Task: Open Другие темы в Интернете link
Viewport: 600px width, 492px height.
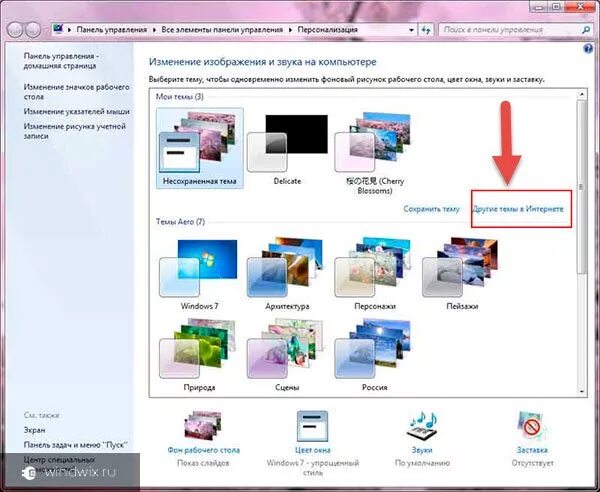Action: pos(518,209)
